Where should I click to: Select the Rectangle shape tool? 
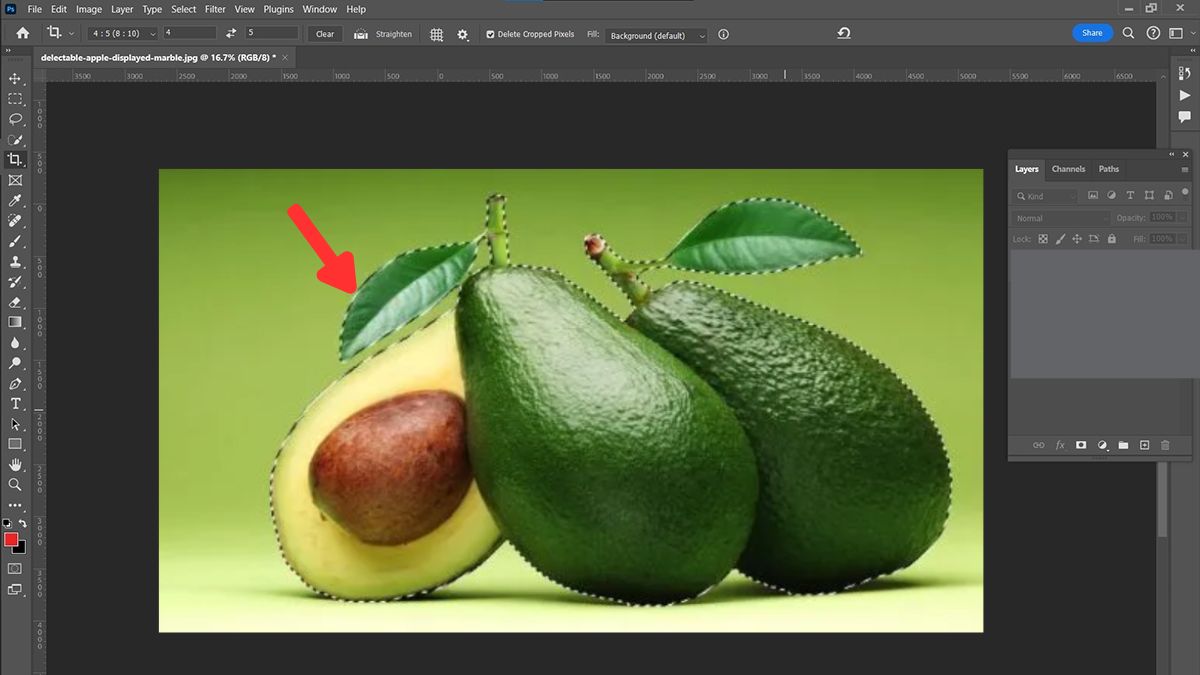[15, 444]
